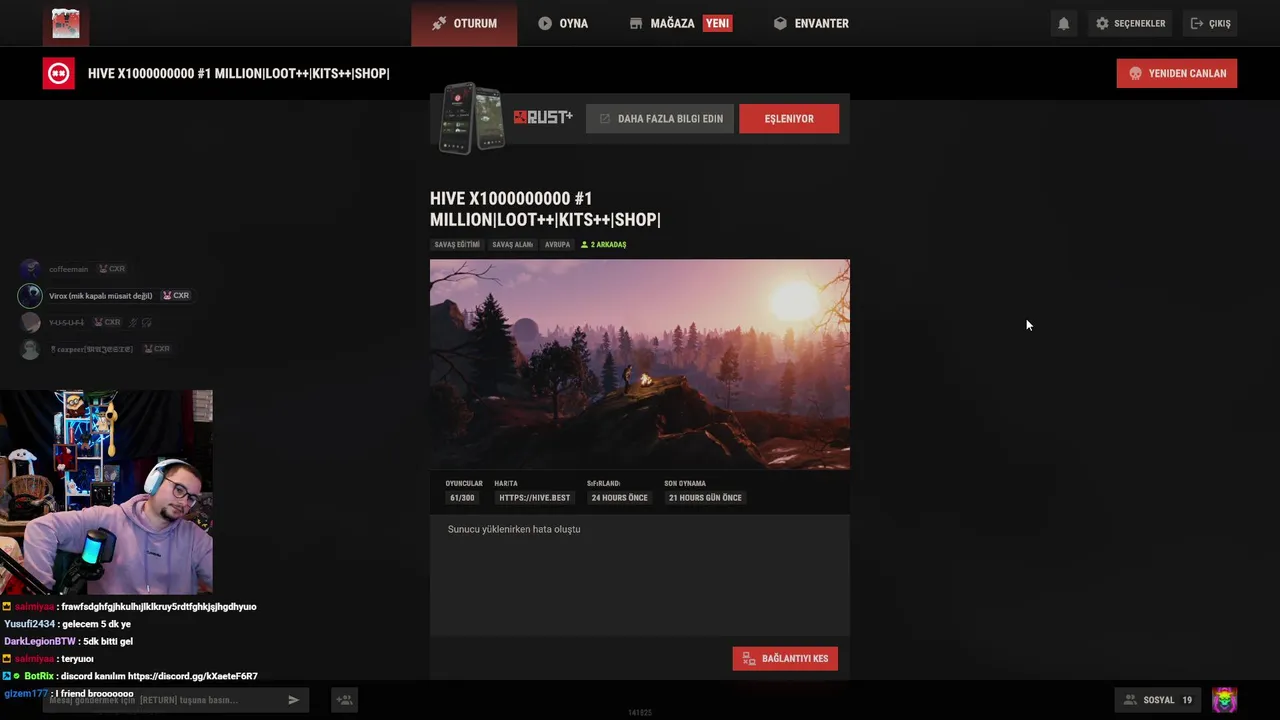The width and height of the screenshot is (1280, 720).
Task: Click the AVRUPA region tag
Action: point(557,244)
